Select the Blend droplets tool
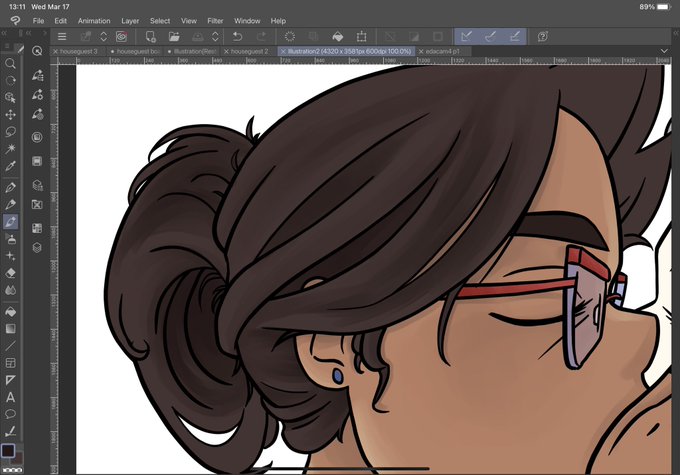The image size is (680, 475). click(x=10, y=290)
